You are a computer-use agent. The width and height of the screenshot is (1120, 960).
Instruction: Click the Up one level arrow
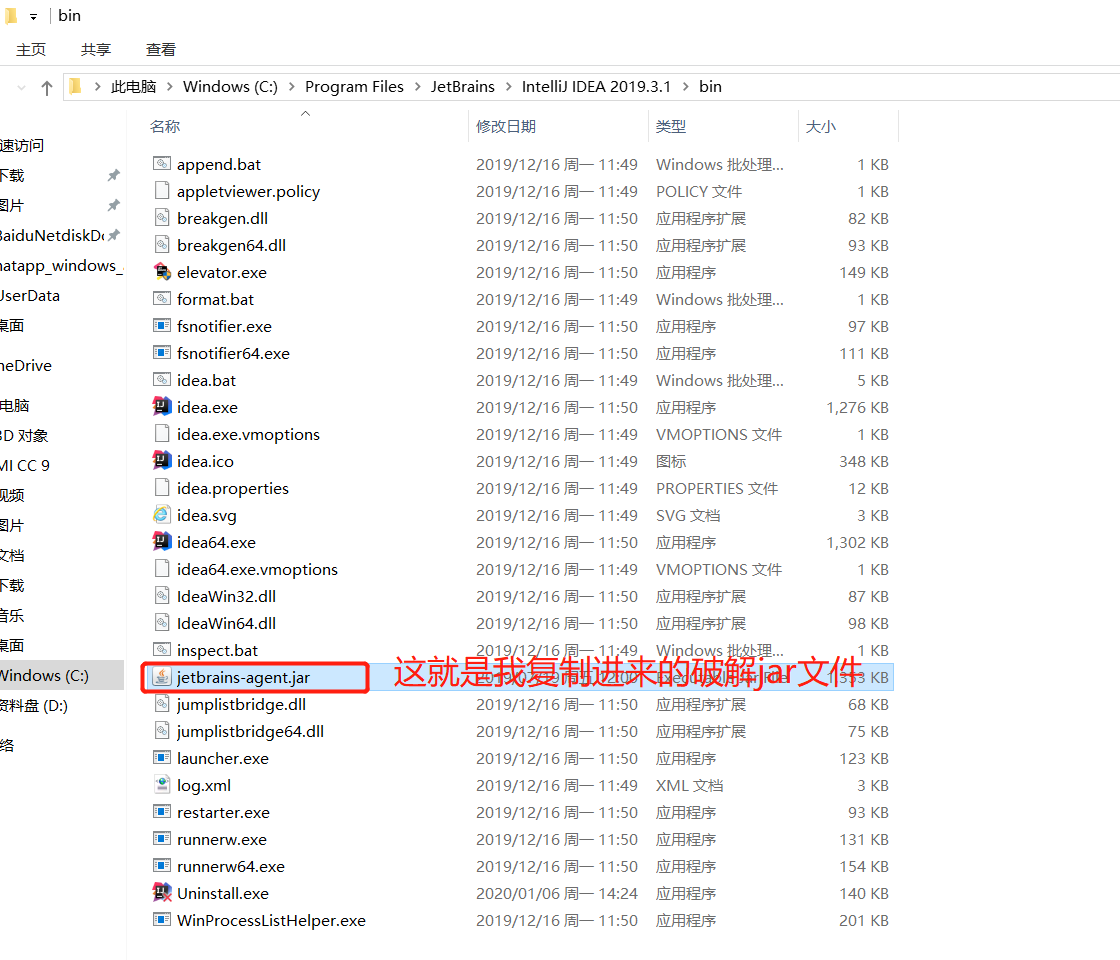46,88
